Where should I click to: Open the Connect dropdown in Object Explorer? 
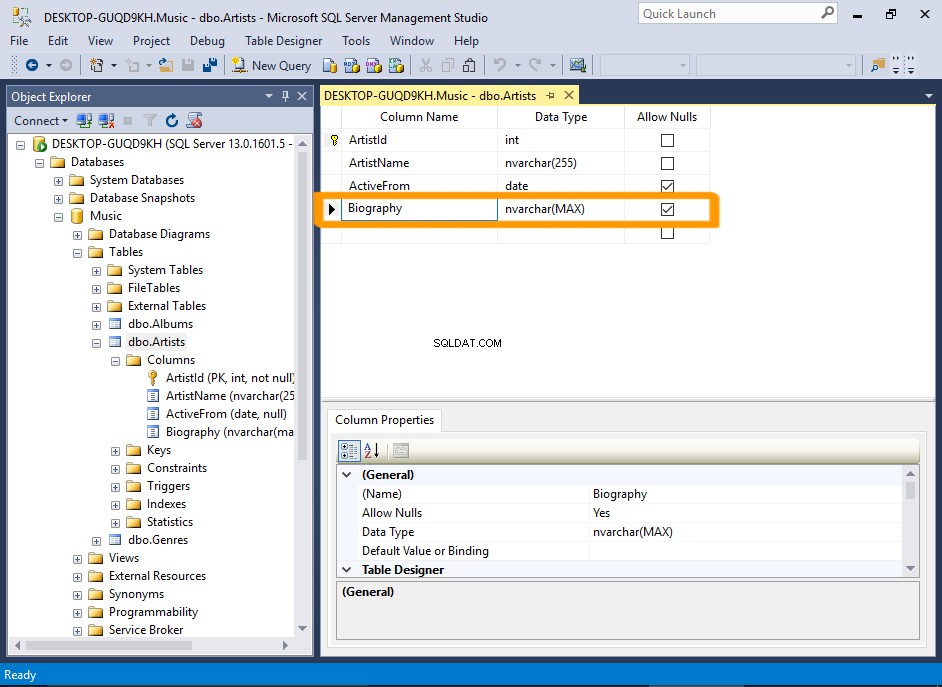click(x=41, y=121)
